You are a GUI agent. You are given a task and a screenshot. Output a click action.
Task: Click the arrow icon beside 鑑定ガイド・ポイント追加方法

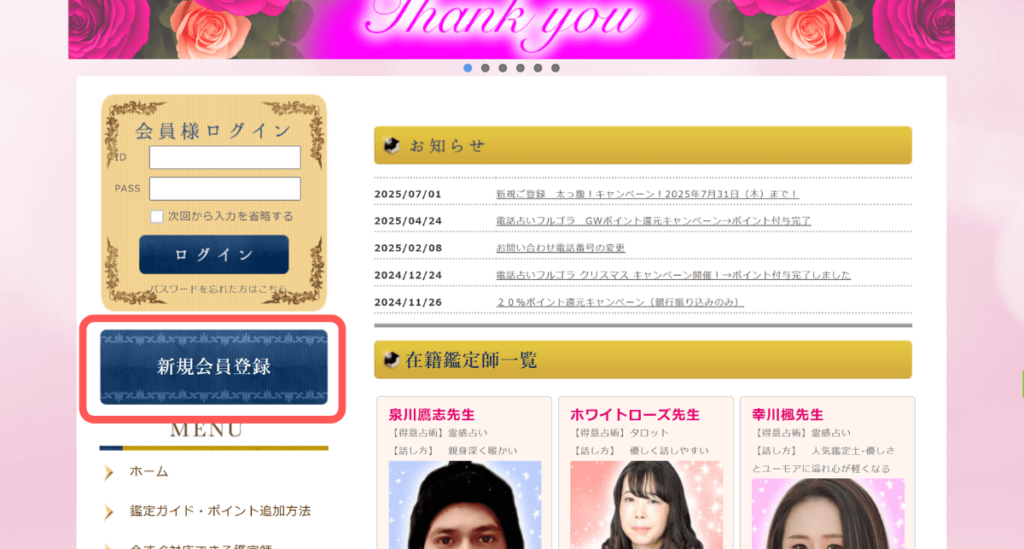(x=109, y=512)
